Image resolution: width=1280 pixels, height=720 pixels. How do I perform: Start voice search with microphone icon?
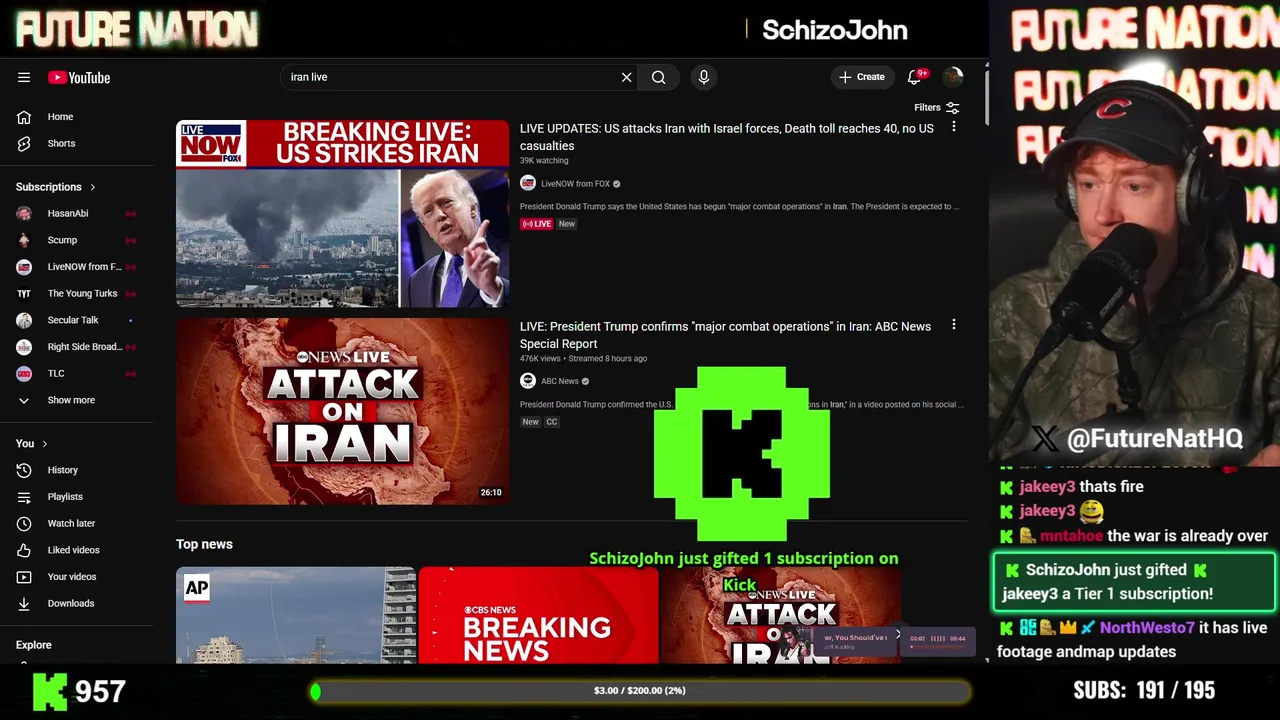704,77
